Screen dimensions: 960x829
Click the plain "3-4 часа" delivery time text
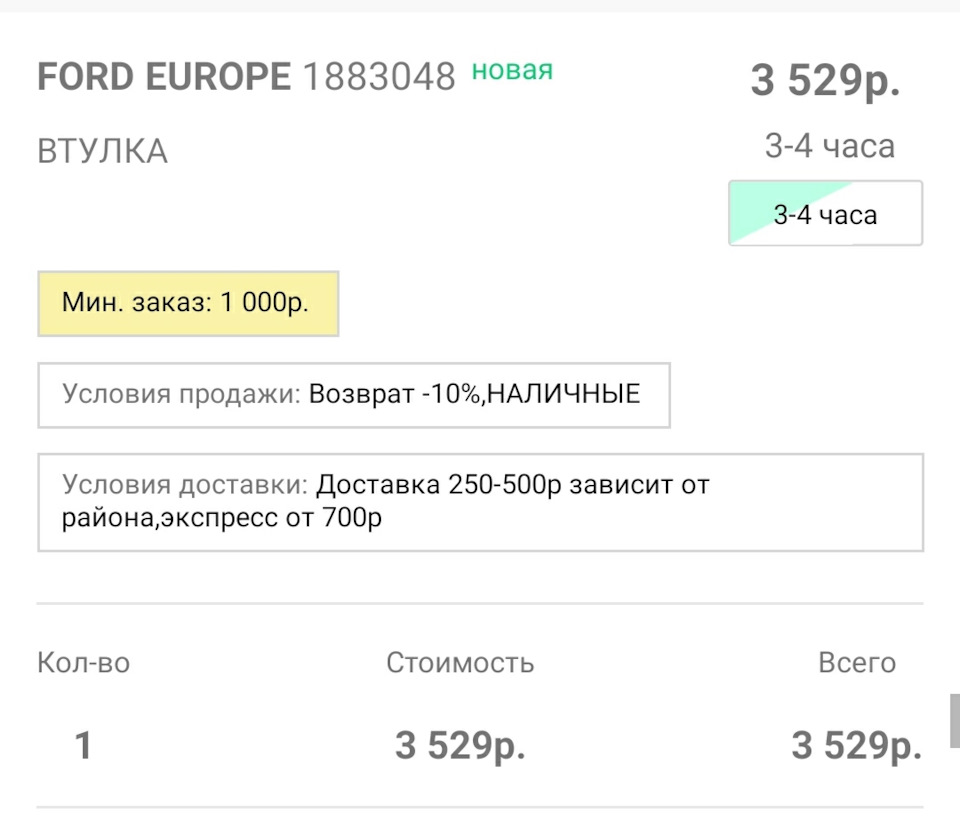829,147
